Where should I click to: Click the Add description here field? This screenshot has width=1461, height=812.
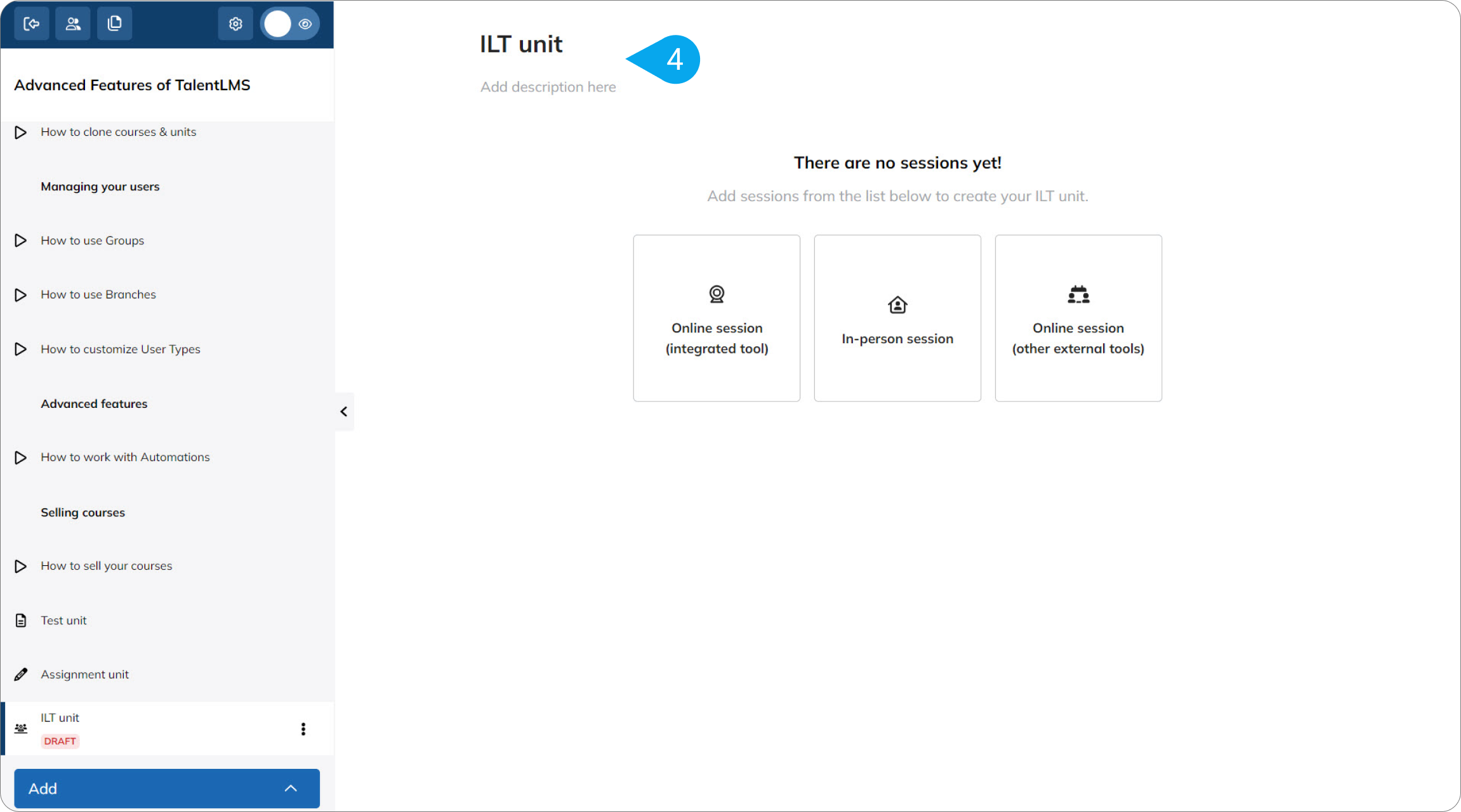(547, 87)
